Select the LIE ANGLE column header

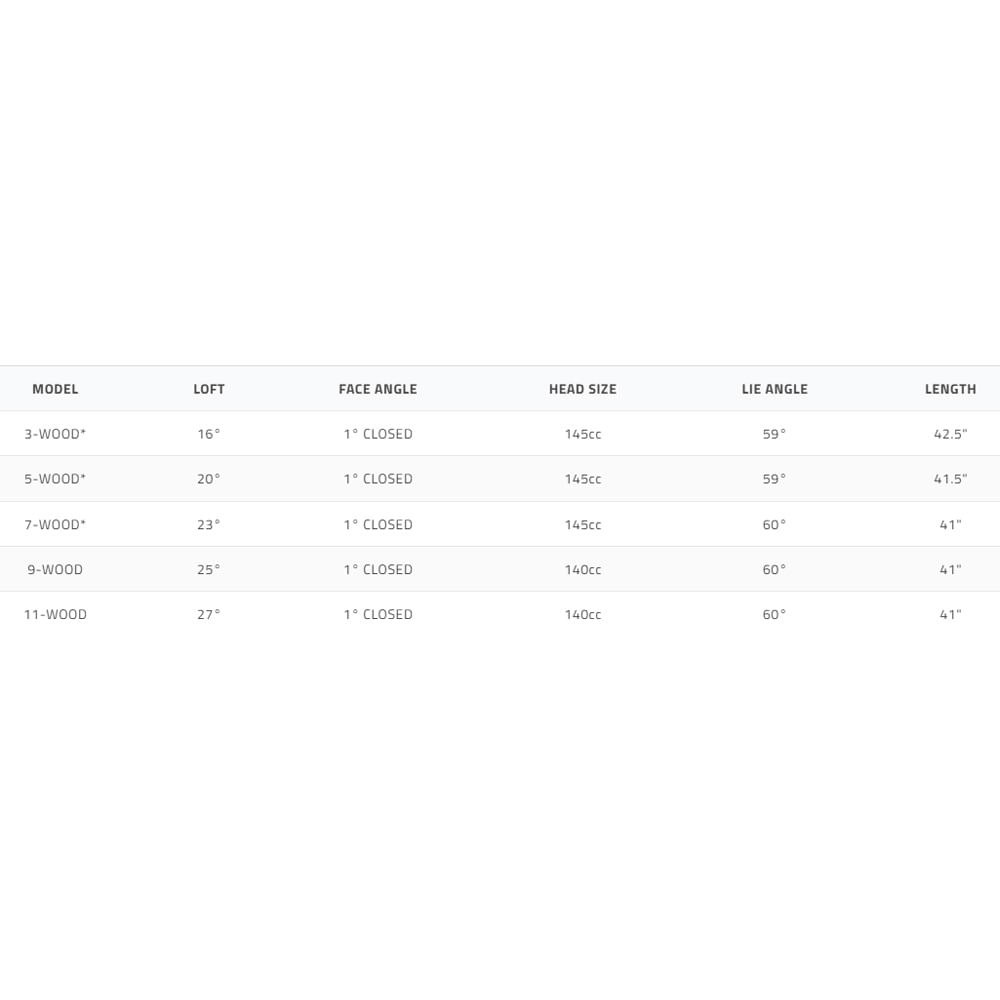pyautogui.click(x=775, y=389)
